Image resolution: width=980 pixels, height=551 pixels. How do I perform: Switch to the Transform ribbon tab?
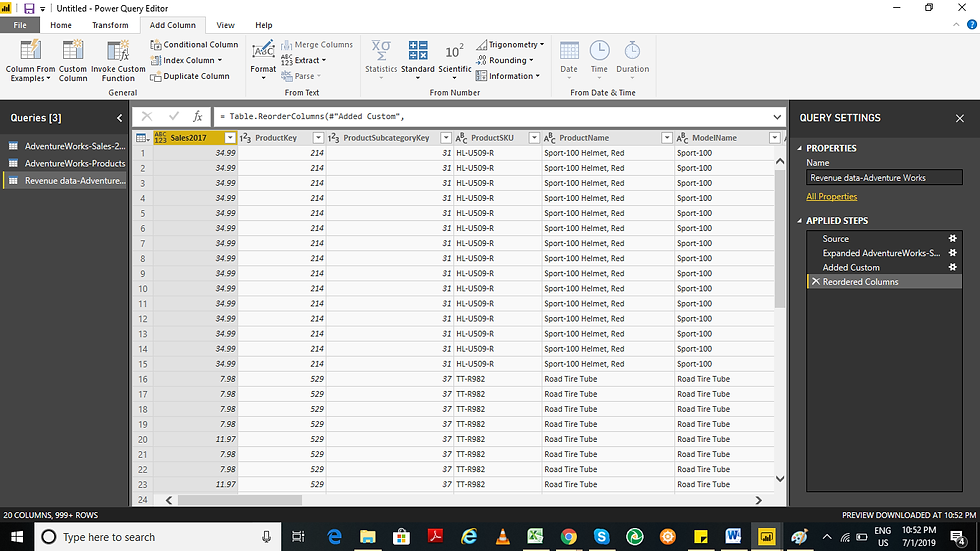point(110,25)
